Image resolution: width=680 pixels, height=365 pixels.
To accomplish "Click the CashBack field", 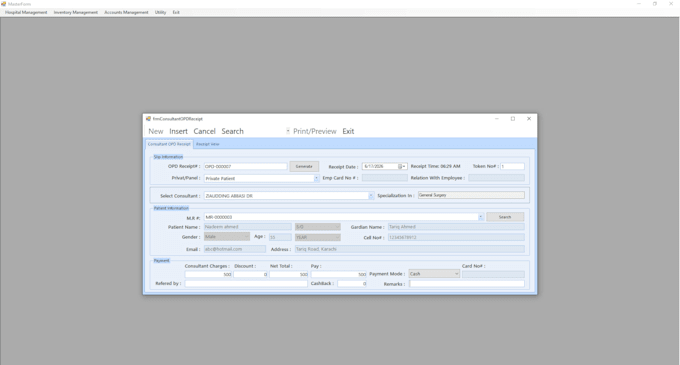I will coord(352,284).
